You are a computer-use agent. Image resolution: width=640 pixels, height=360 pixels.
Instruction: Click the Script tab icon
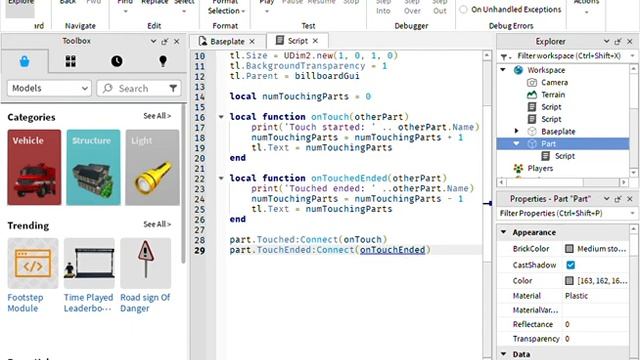[280, 40]
